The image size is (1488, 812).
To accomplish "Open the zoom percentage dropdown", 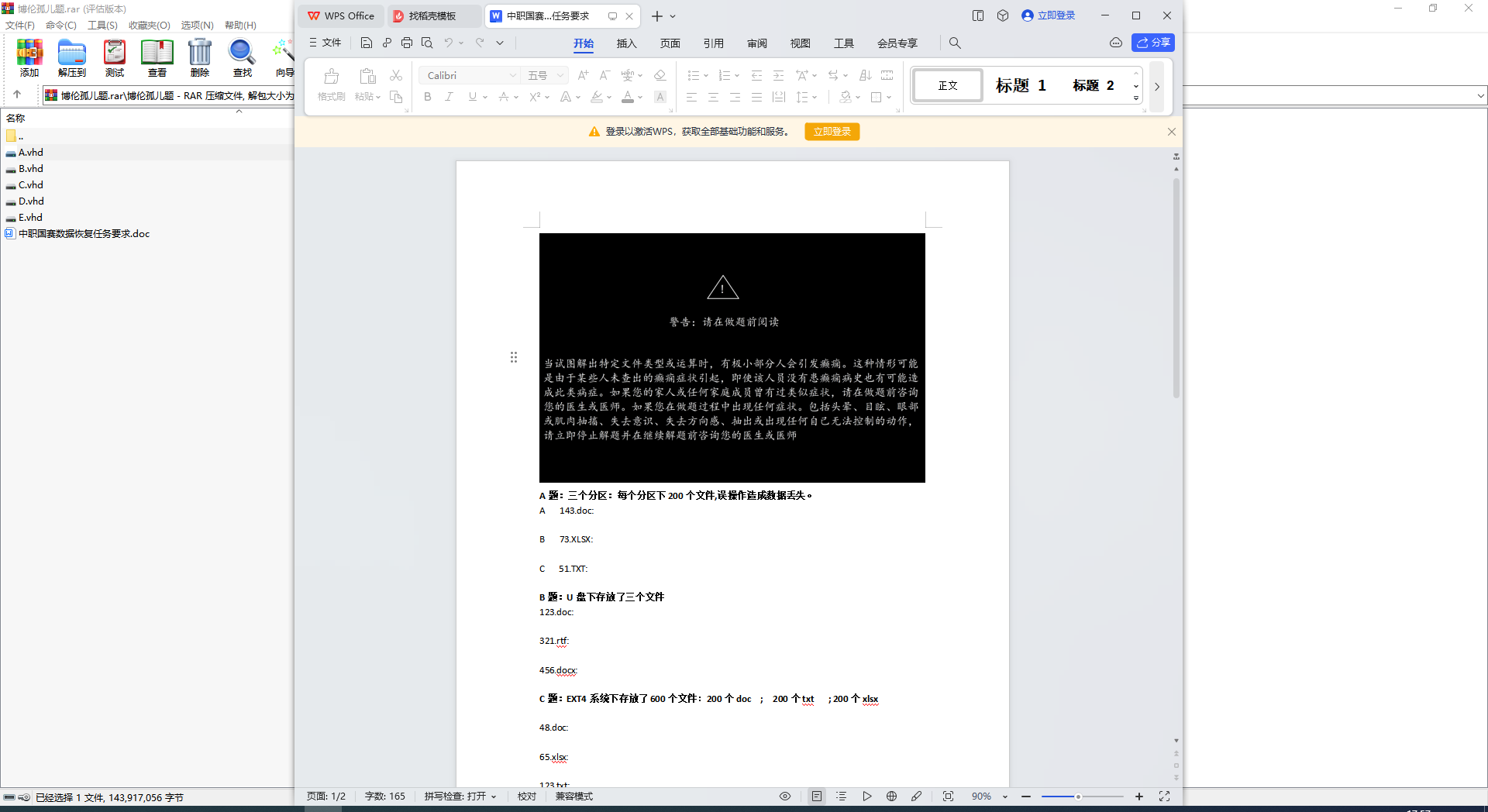I will coord(1005,797).
